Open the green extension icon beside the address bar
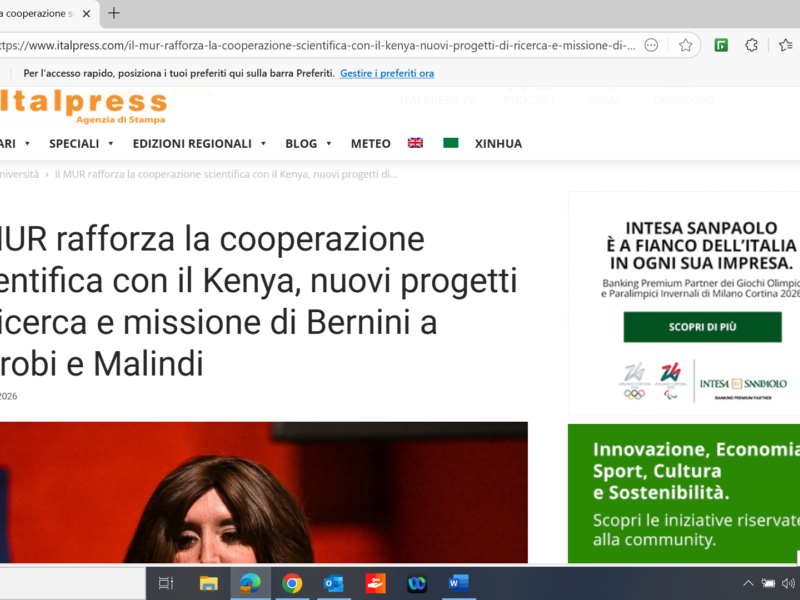This screenshot has width=800, height=600. (x=721, y=44)
